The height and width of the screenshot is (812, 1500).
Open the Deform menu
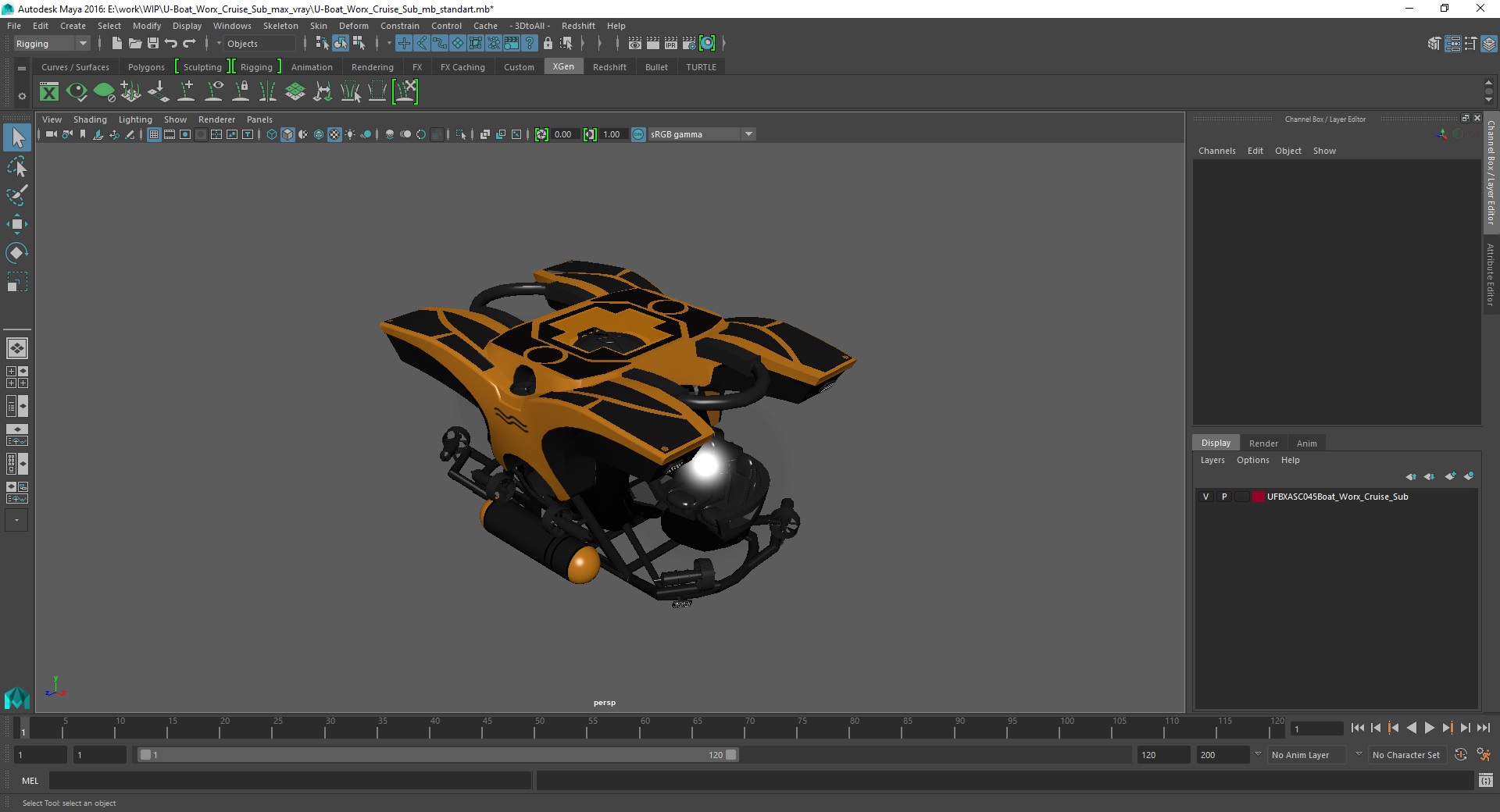[354, 26]
